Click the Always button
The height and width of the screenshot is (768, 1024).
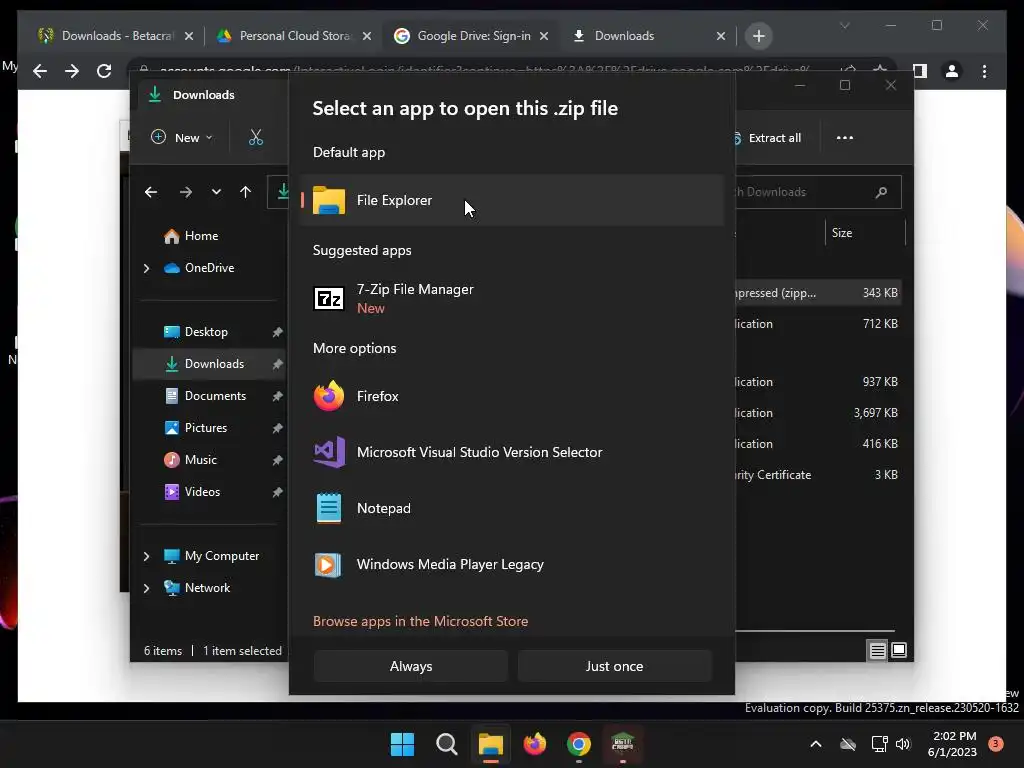point(411,666)
